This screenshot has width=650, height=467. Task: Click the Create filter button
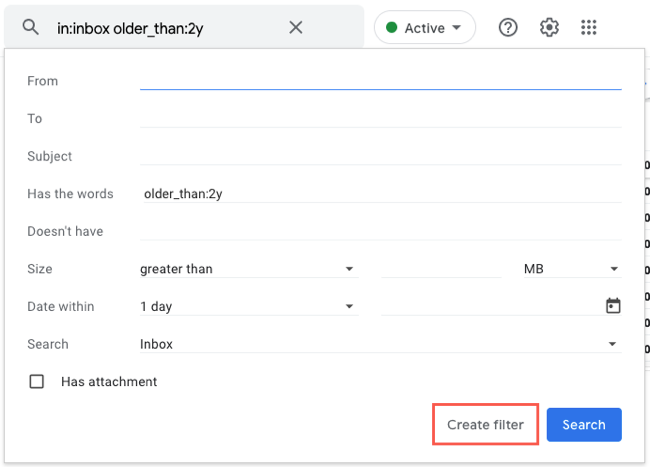485,424
